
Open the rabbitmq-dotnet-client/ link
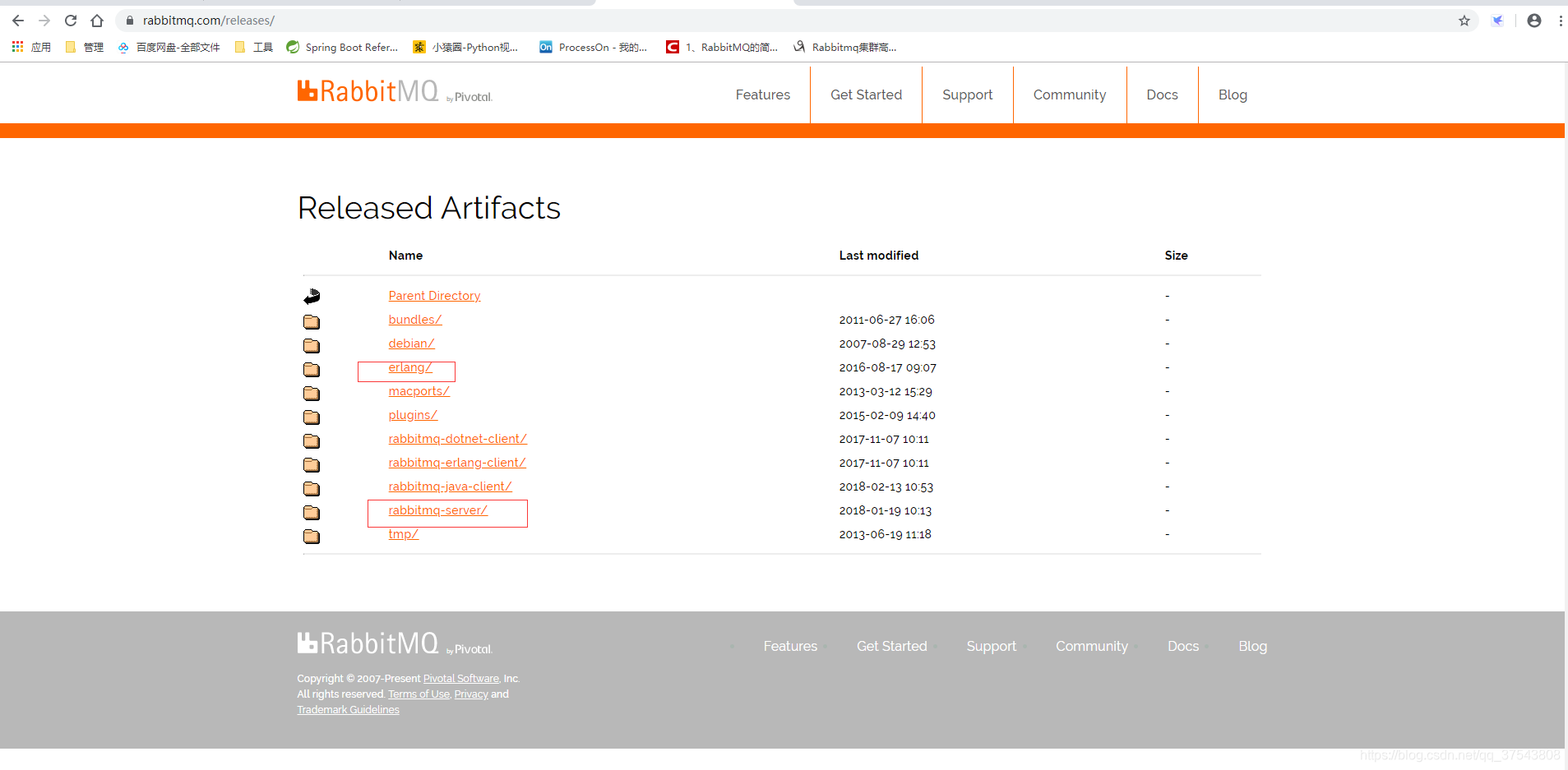coord(457,439)
